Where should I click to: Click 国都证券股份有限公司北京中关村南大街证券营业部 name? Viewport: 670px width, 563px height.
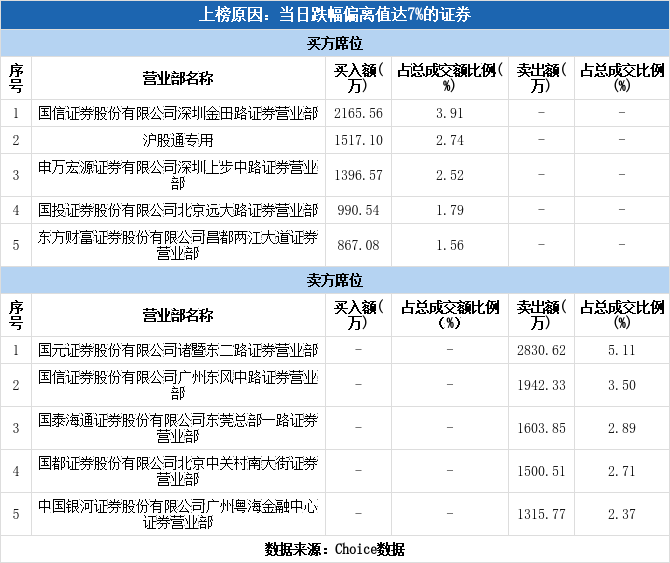178,471
